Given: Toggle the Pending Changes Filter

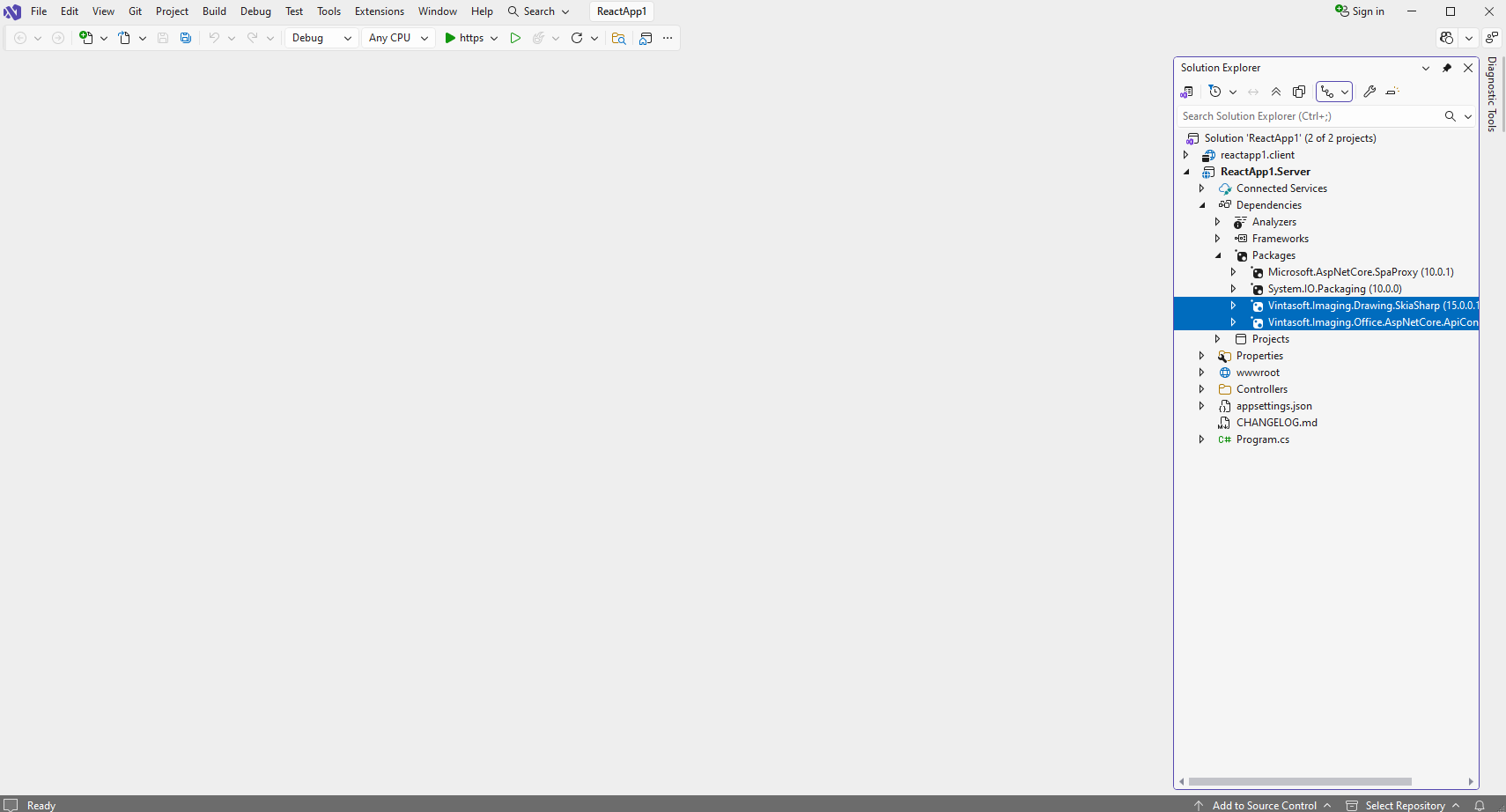Looking at the screenshot, I should tap(1215, 92).
